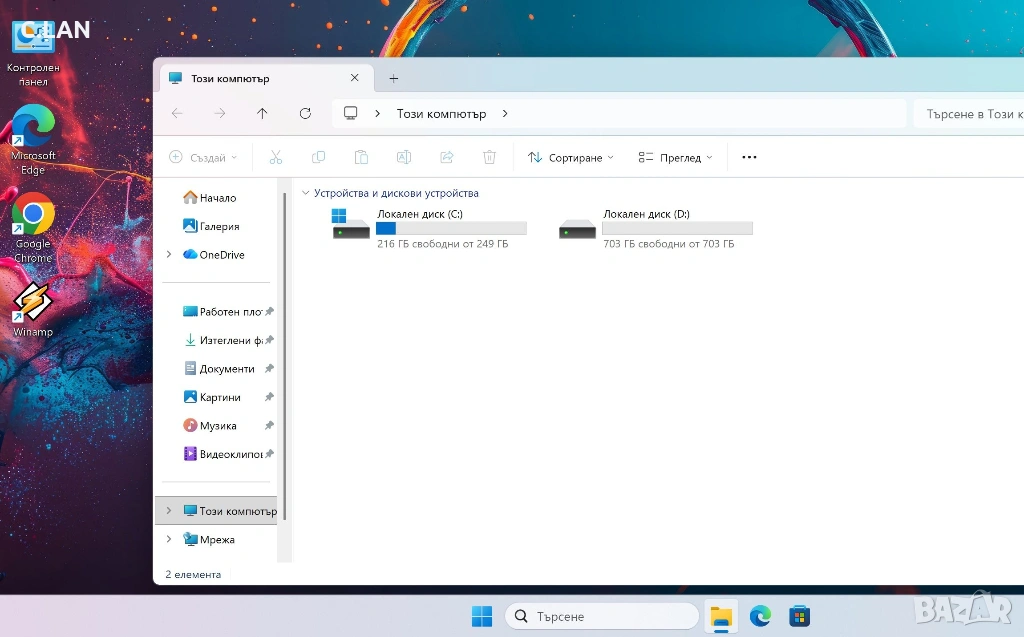Viewport: 1024px width, 637px height.
Task: Open a new File Explorer tab
Action: pos(393,78)
